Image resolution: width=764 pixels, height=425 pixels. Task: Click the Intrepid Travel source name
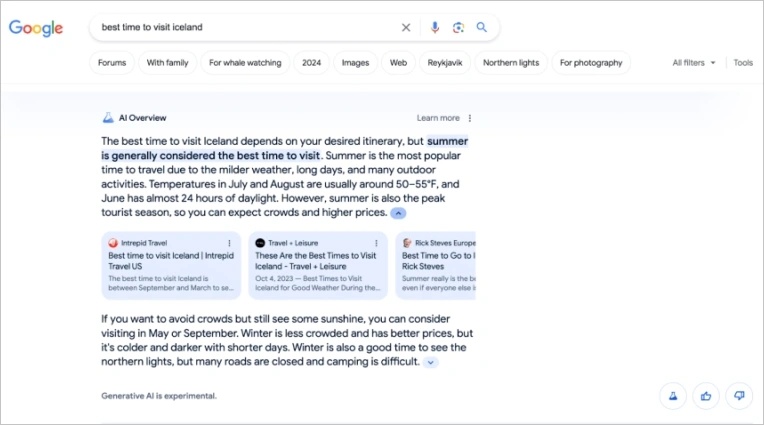pyautogui.click(x=144, y=243)
